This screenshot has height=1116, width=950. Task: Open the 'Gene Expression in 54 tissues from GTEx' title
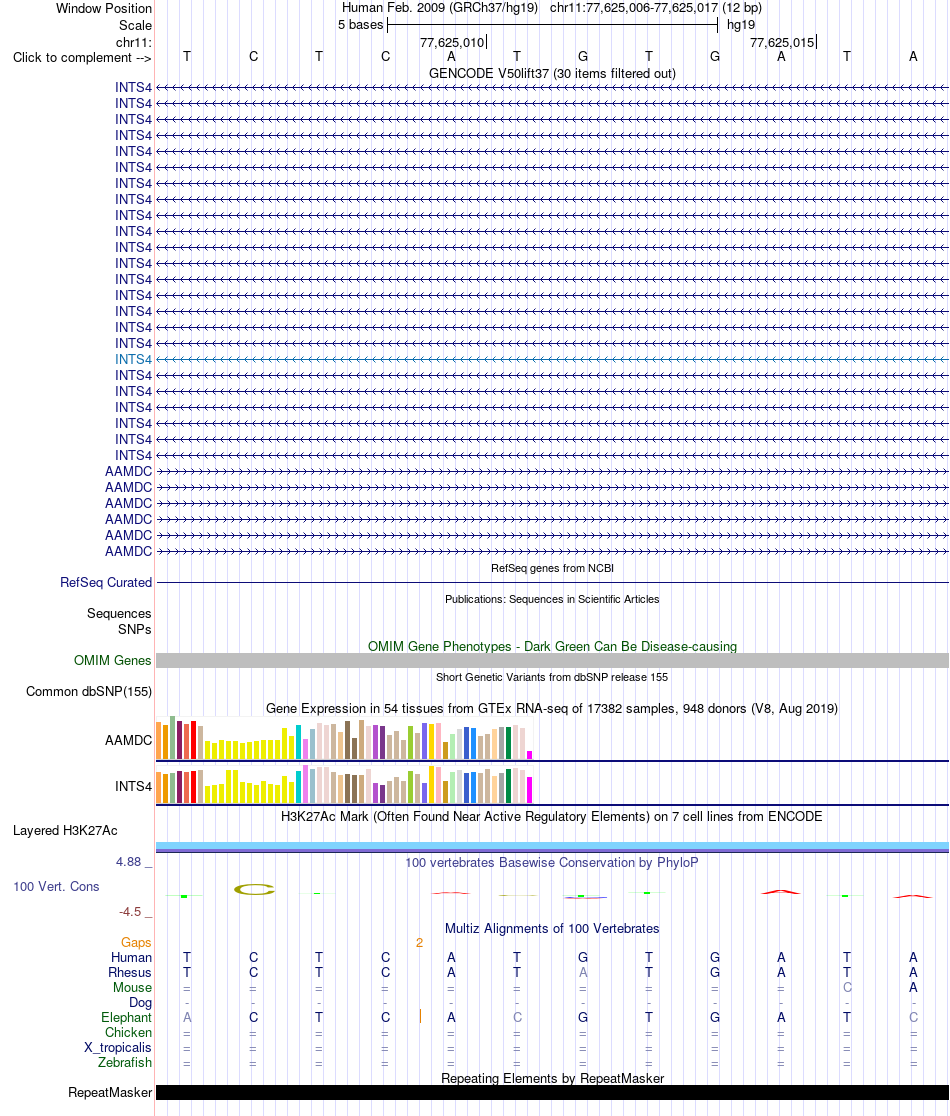point(552,708)
